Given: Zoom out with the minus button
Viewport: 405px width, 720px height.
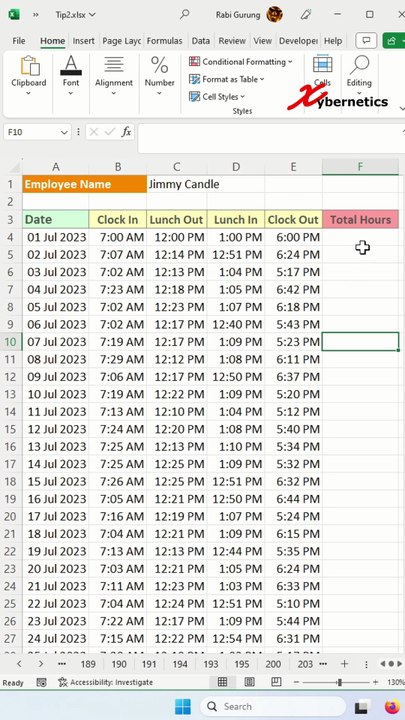Looking at the screenshot, I should click(296, 682).
